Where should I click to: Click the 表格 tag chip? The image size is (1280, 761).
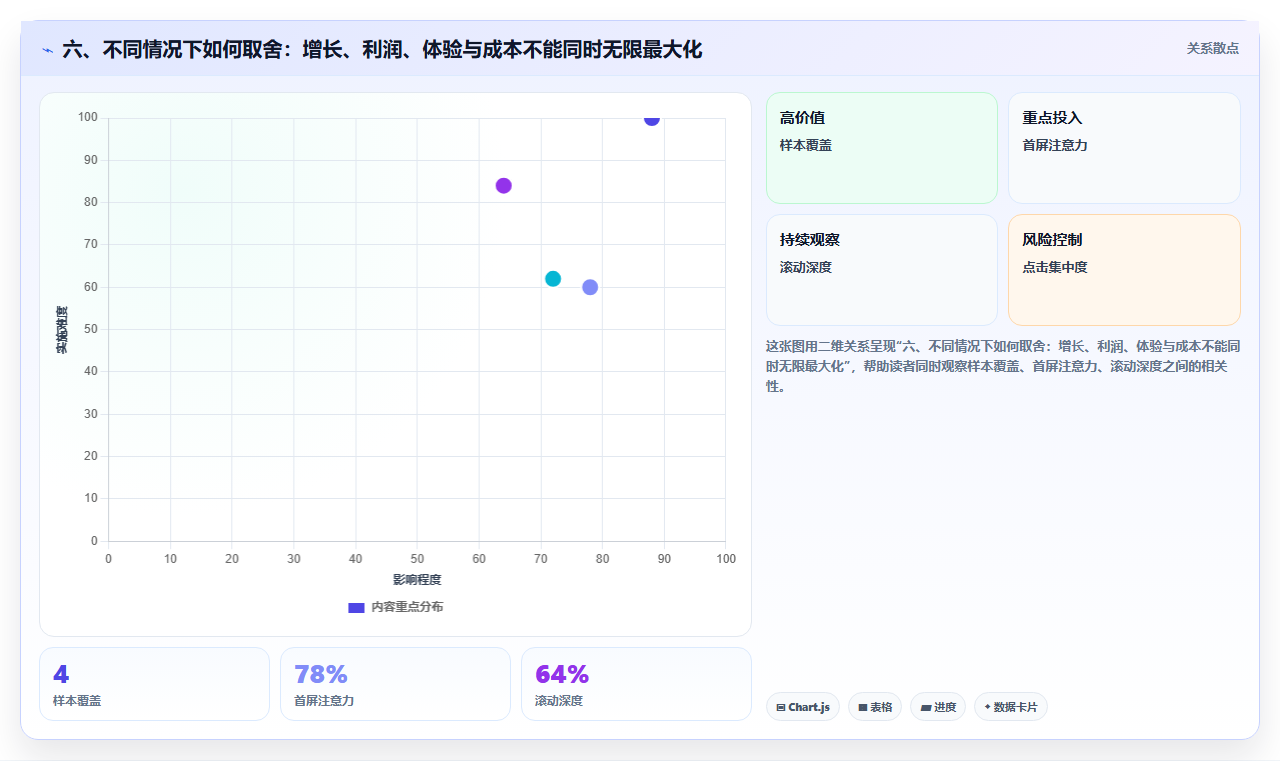(x=875, y=707)
